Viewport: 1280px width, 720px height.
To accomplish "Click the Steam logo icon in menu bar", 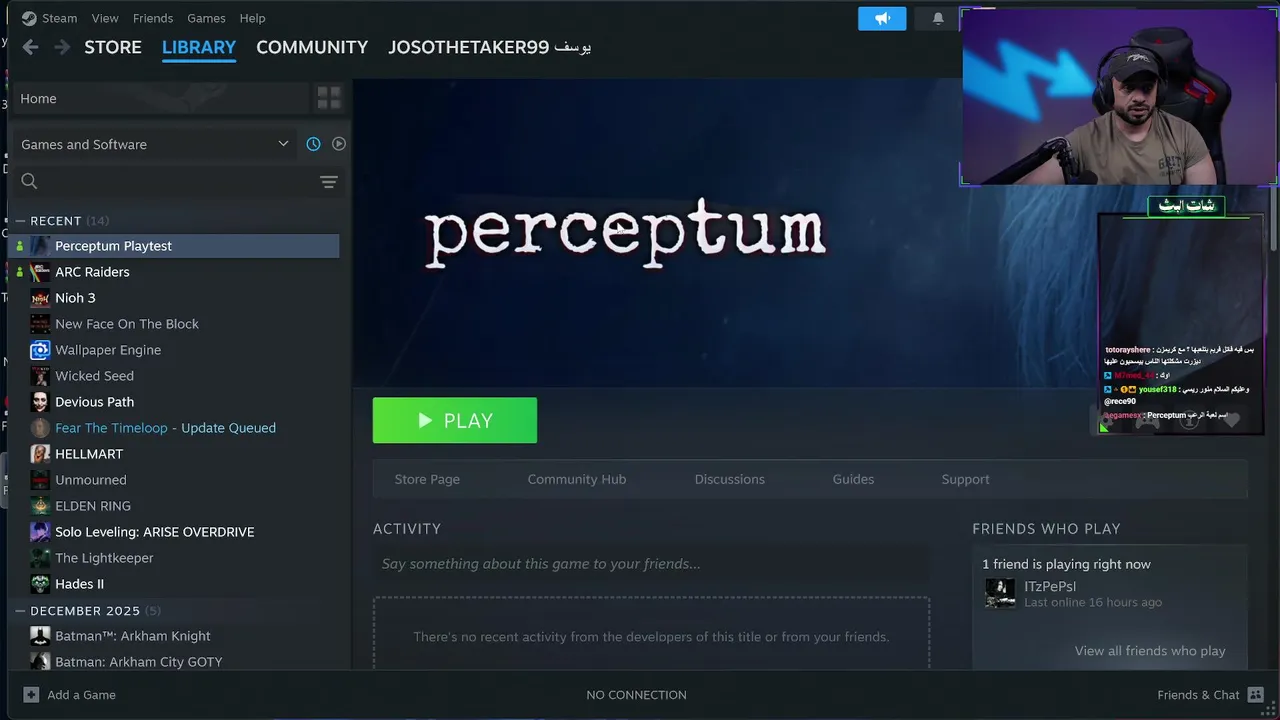I will (x=29, y=18).
